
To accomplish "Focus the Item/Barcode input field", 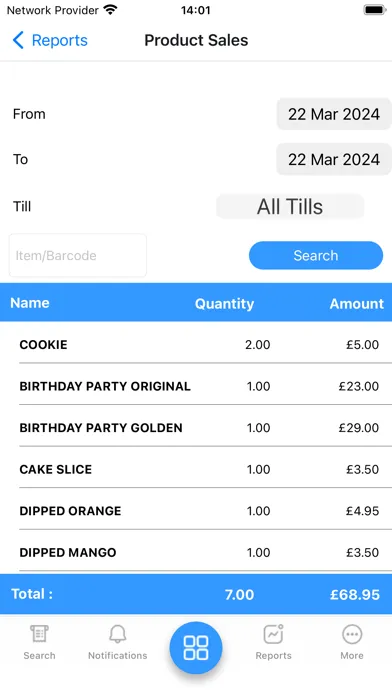I will [x=78, y=255].
